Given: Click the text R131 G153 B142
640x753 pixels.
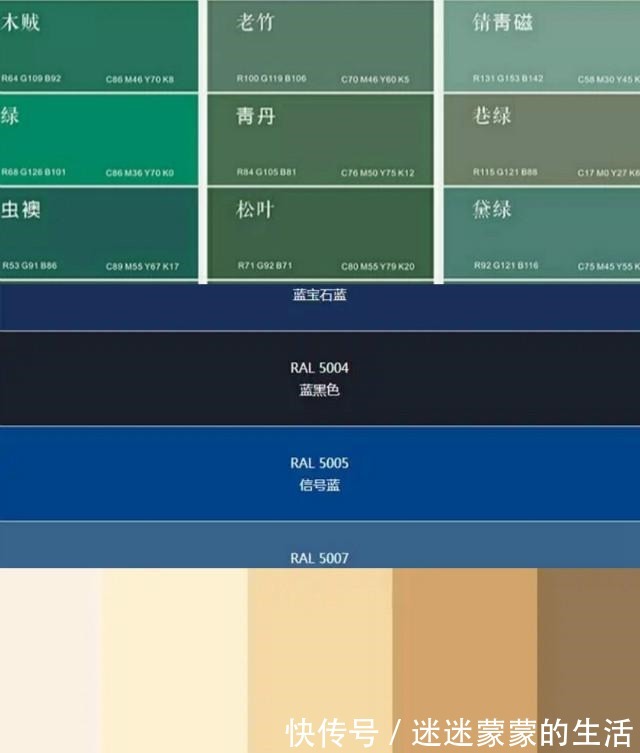Looking at the screenshot, I should pyautogui.click(x=508, y=78).
